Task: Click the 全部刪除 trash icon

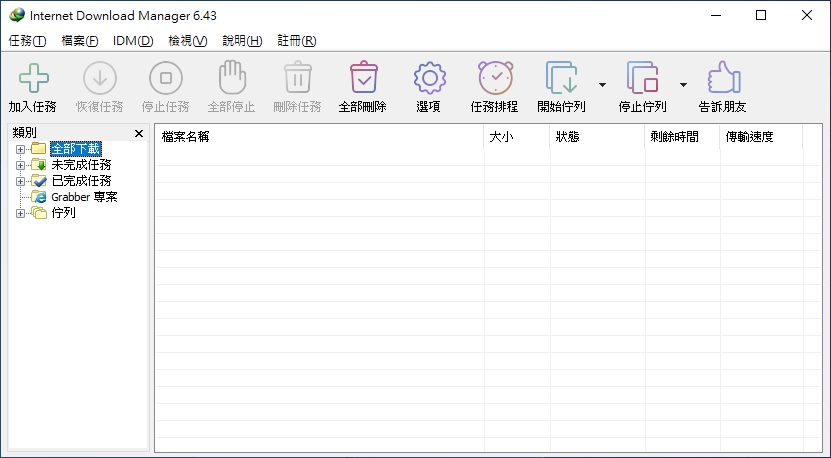Action: click(364, 78)
